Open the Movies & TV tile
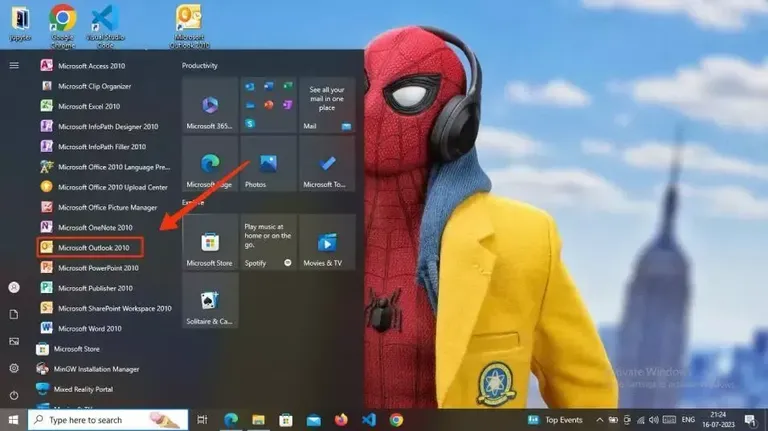The image size is (768, 431). 327,242
